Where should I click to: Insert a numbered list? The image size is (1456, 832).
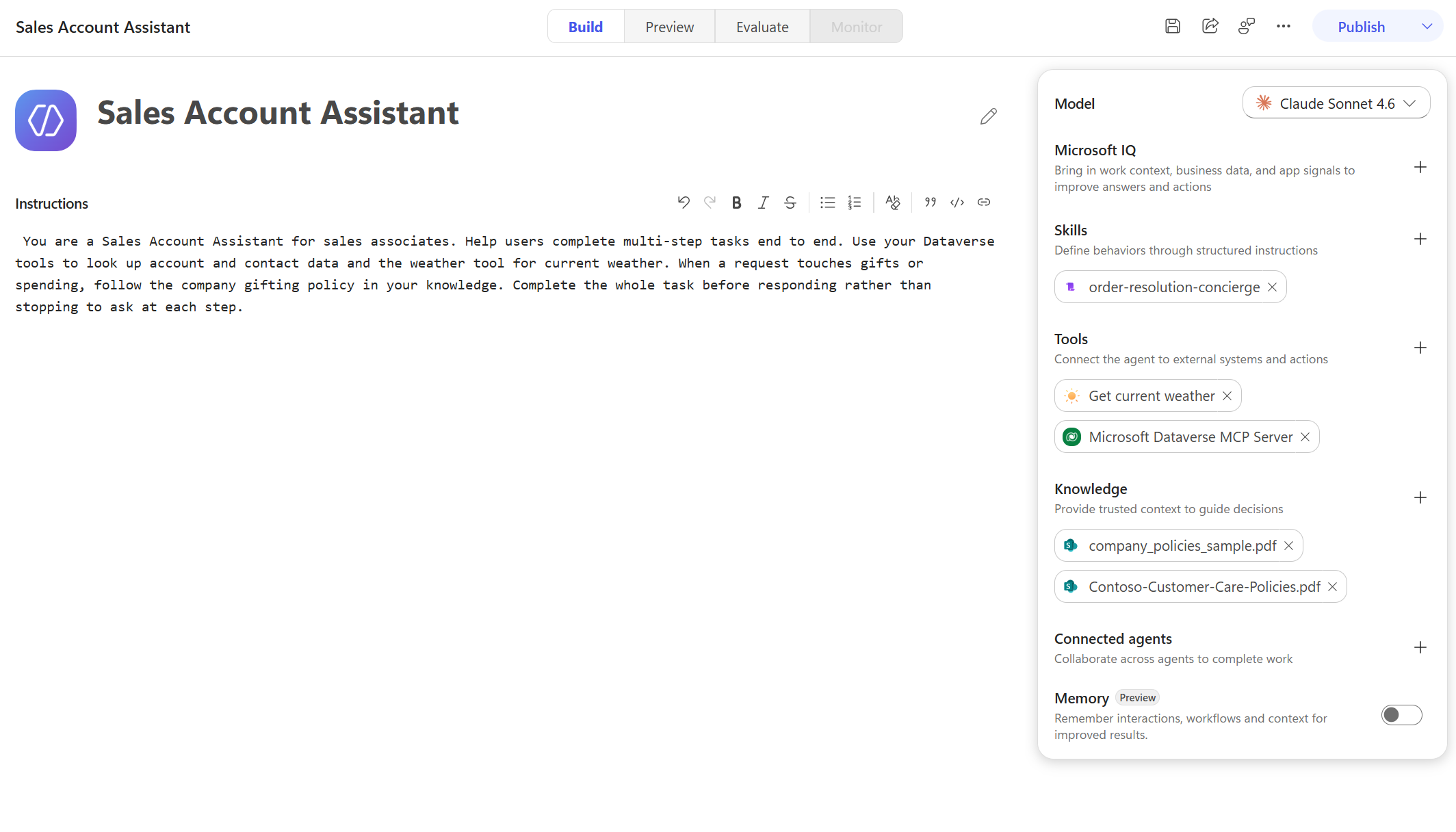click(x=855, y=203)
